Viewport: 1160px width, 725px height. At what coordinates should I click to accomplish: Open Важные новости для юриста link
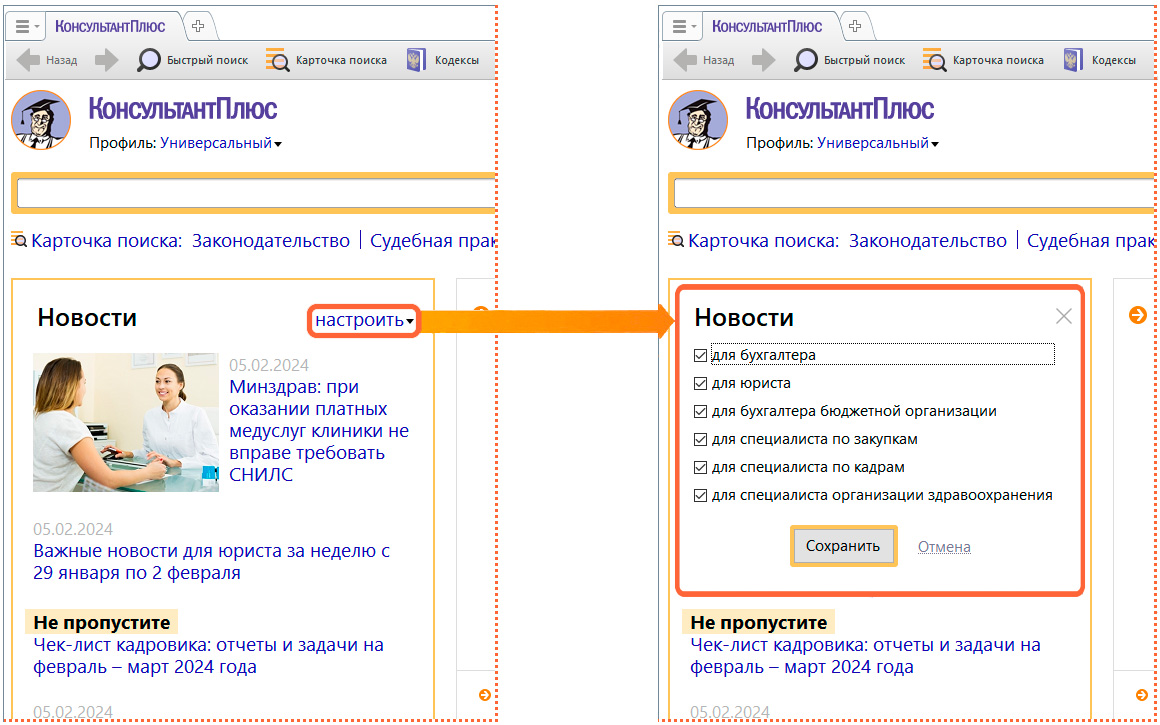tap(212, 562)
